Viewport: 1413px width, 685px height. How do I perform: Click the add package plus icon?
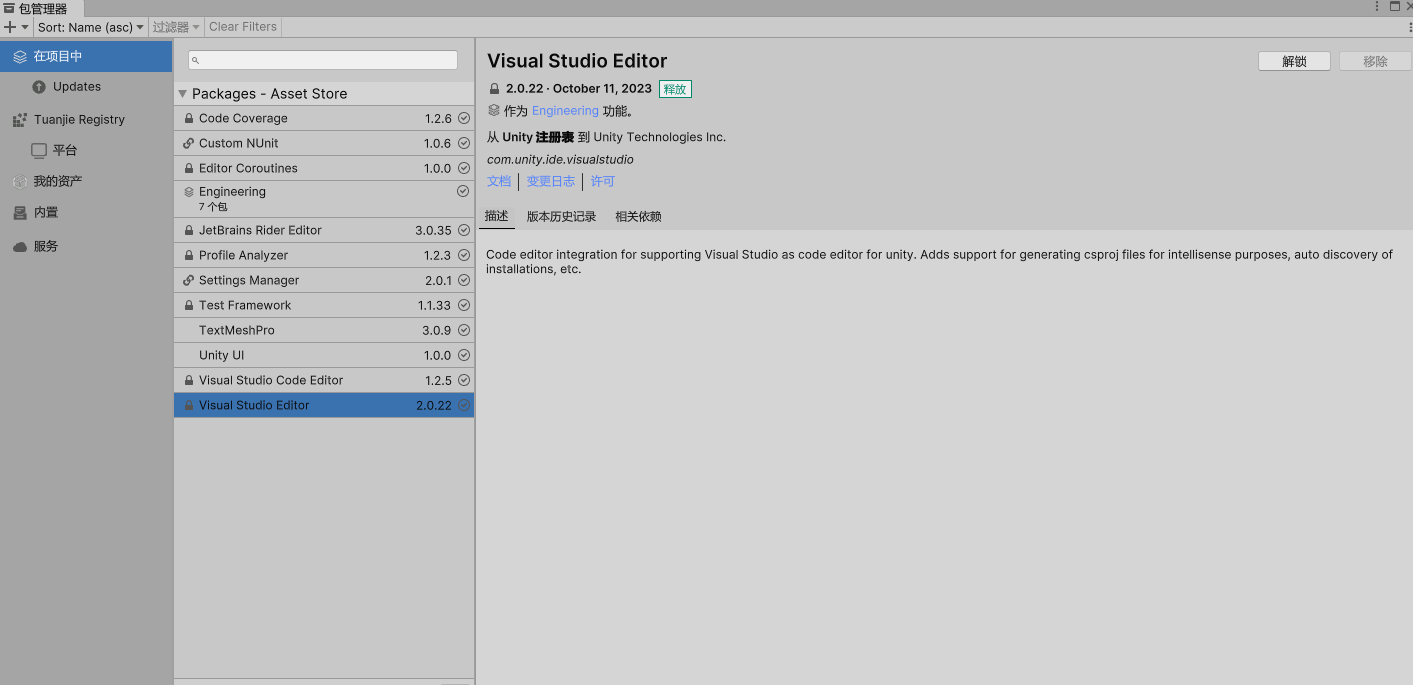click(8, 27)
